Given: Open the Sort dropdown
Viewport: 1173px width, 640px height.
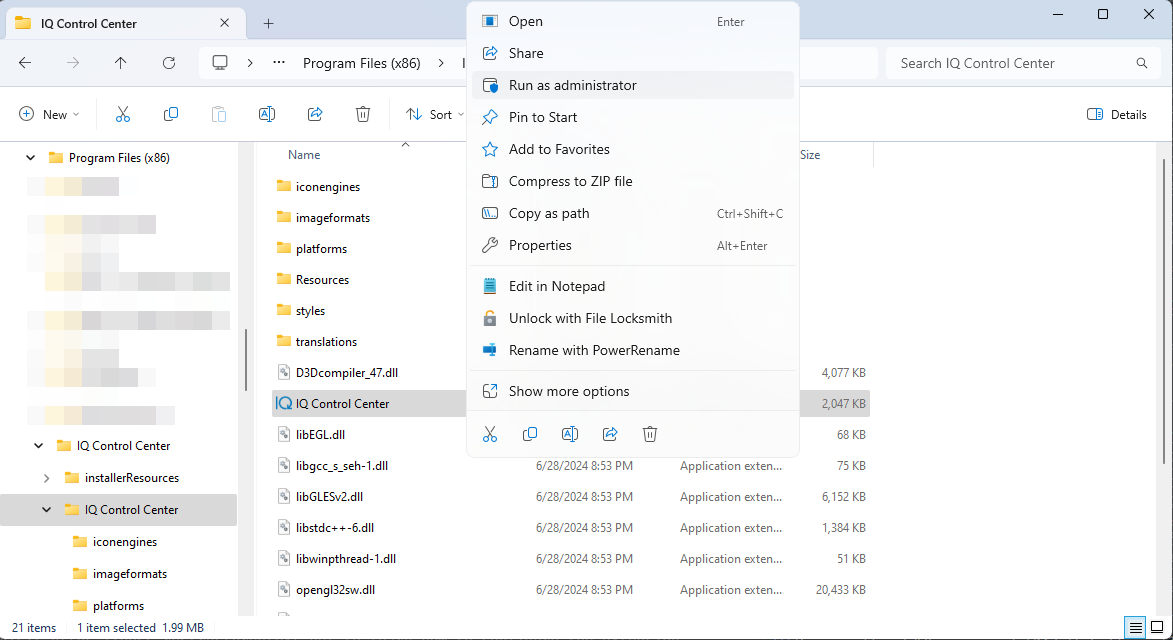Looking at the screenshot, I should click(435, 114).
